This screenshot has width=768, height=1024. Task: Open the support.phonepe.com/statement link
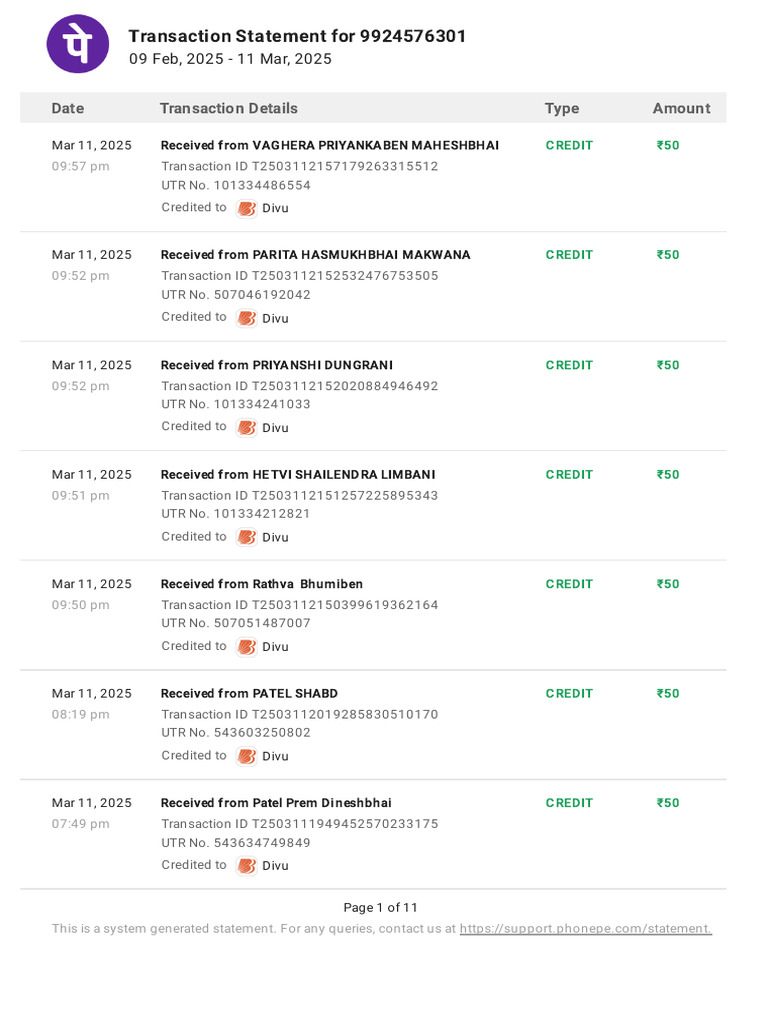click(585, 929)
